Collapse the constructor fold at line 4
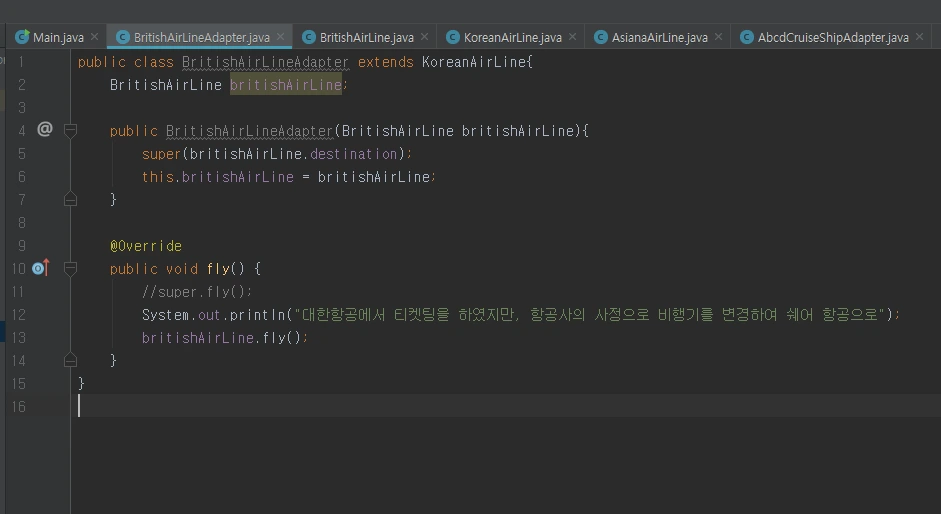 [x=70, y=130]
